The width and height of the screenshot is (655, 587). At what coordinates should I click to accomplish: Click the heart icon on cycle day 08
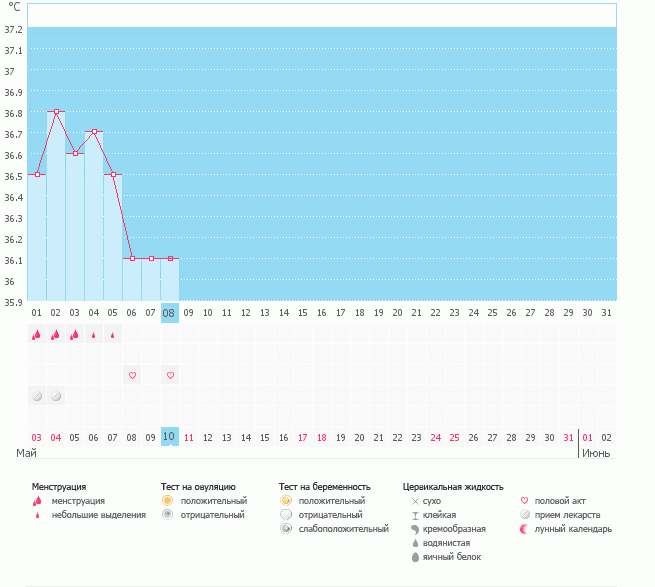tap(170, 375)
